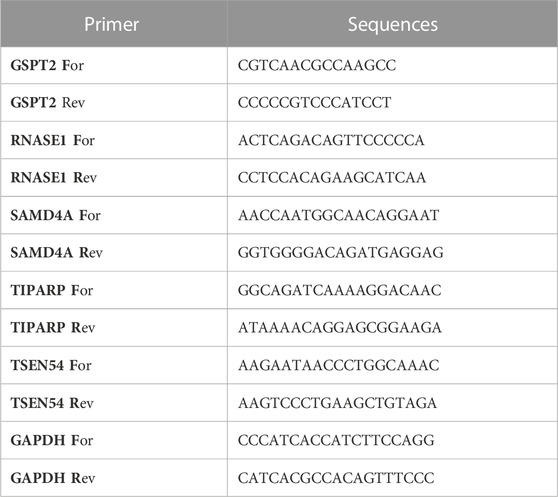
Task: Select sequence AAGTCCCTGAAGCTGTAGA
Action: 337,403
